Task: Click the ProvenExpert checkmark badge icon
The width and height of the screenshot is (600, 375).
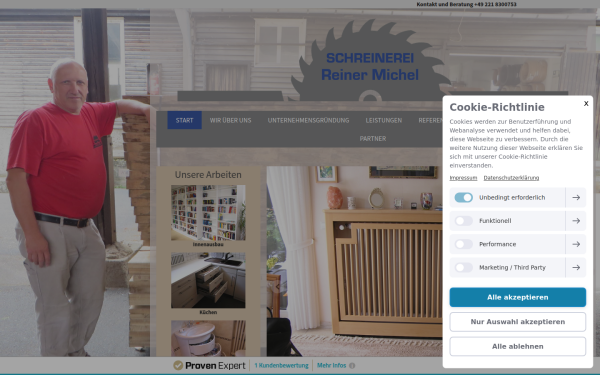Action: click(x=178, y=365)
